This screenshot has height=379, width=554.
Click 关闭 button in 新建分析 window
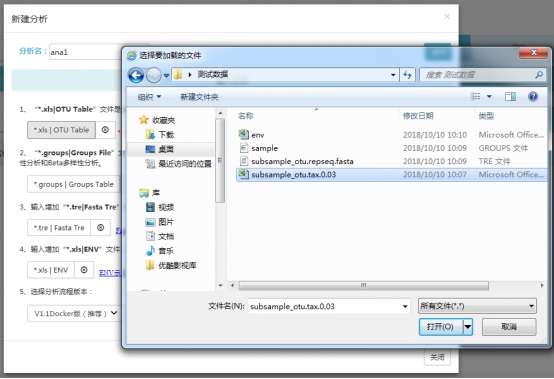point(437,357)
